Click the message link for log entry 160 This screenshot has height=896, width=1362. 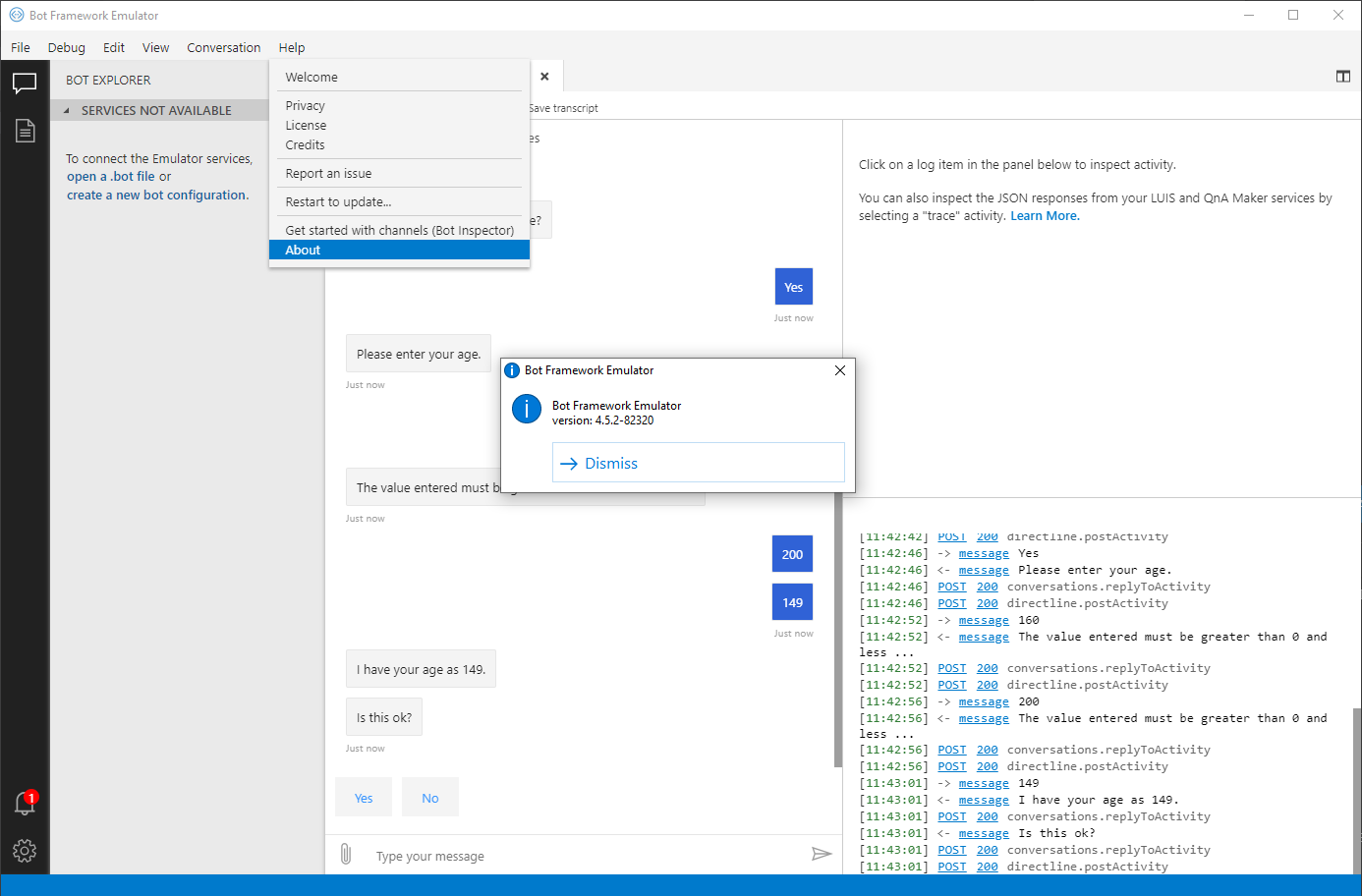point(984,620)
